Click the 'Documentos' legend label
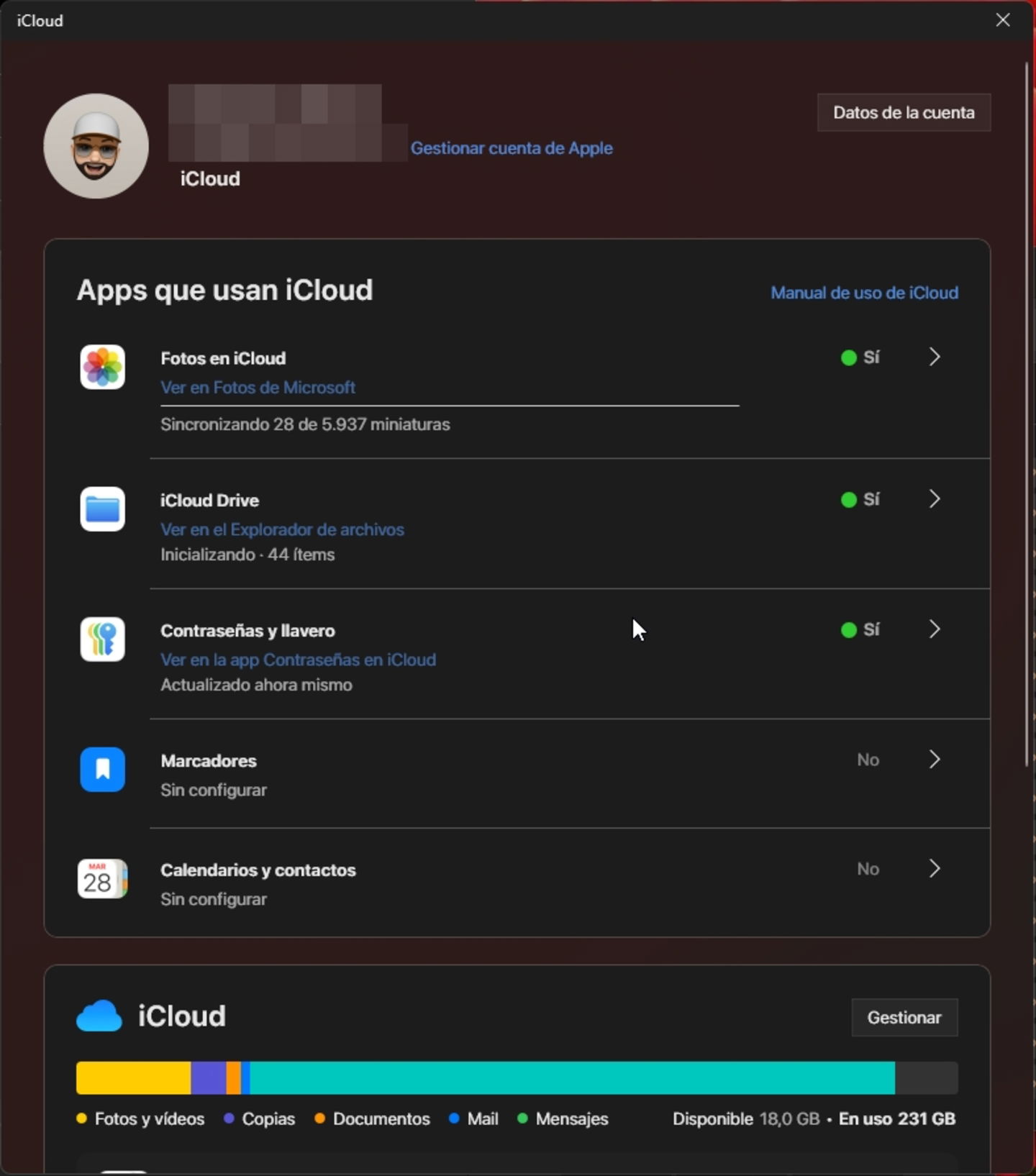The width and height of the screenshot is (1036, 1176). coord(381,1119)
